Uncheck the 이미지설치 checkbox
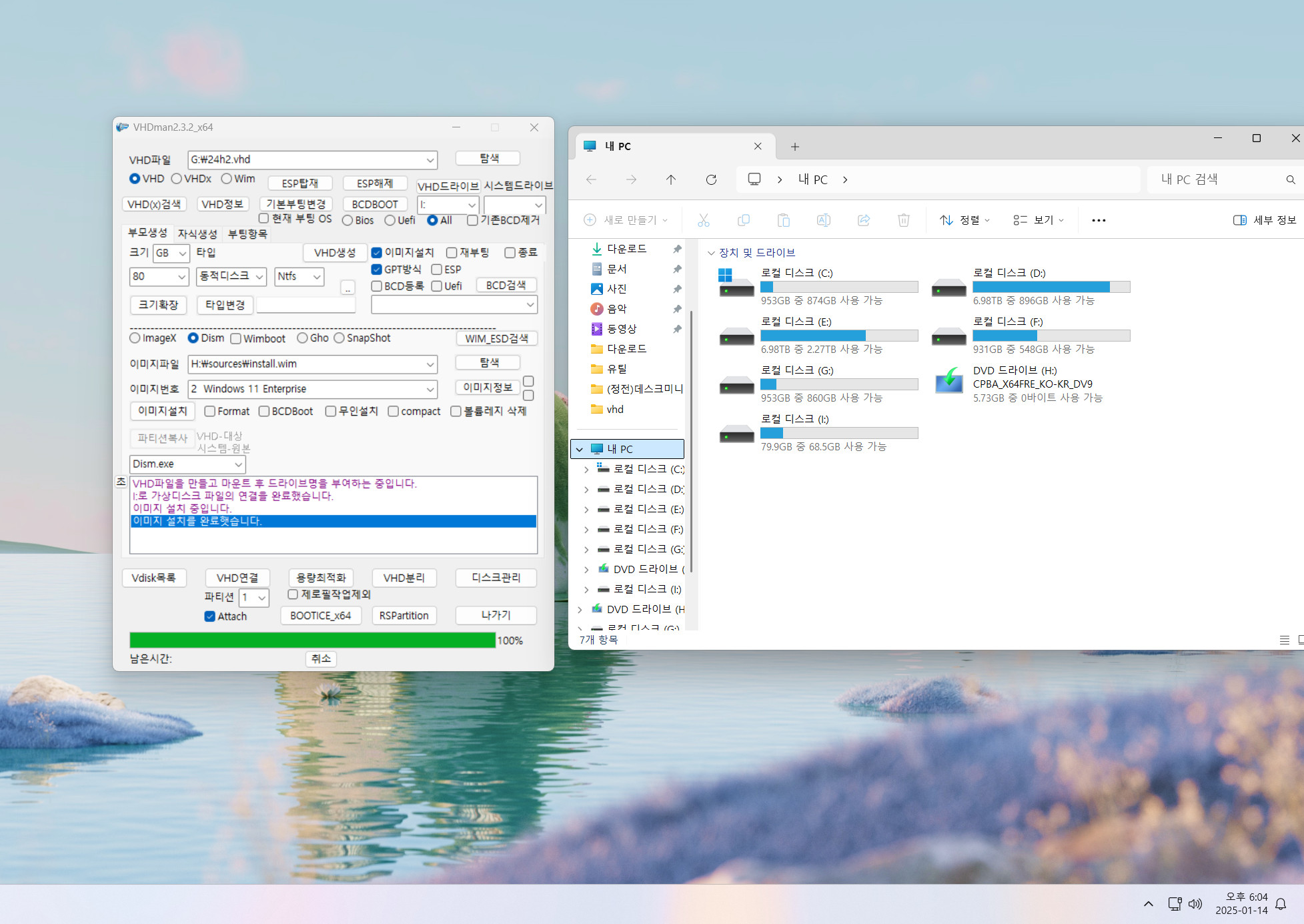Screen dimensions: 1304x924 pos(376,253)
